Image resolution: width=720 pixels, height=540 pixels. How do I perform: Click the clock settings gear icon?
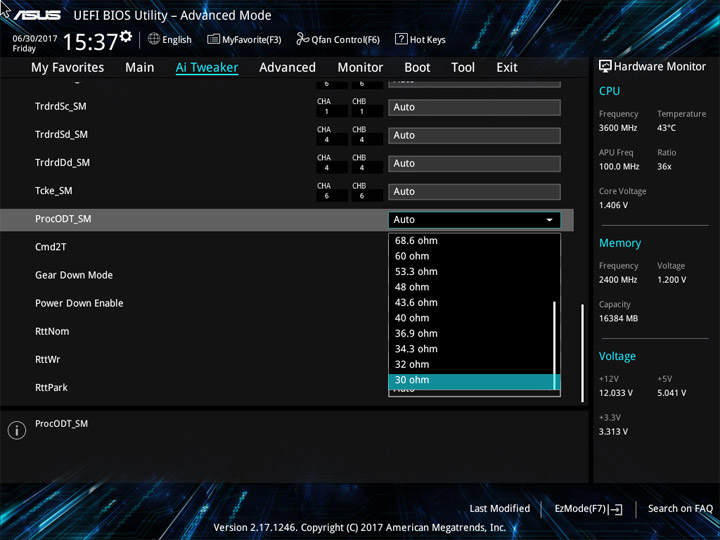pos(126,36)
